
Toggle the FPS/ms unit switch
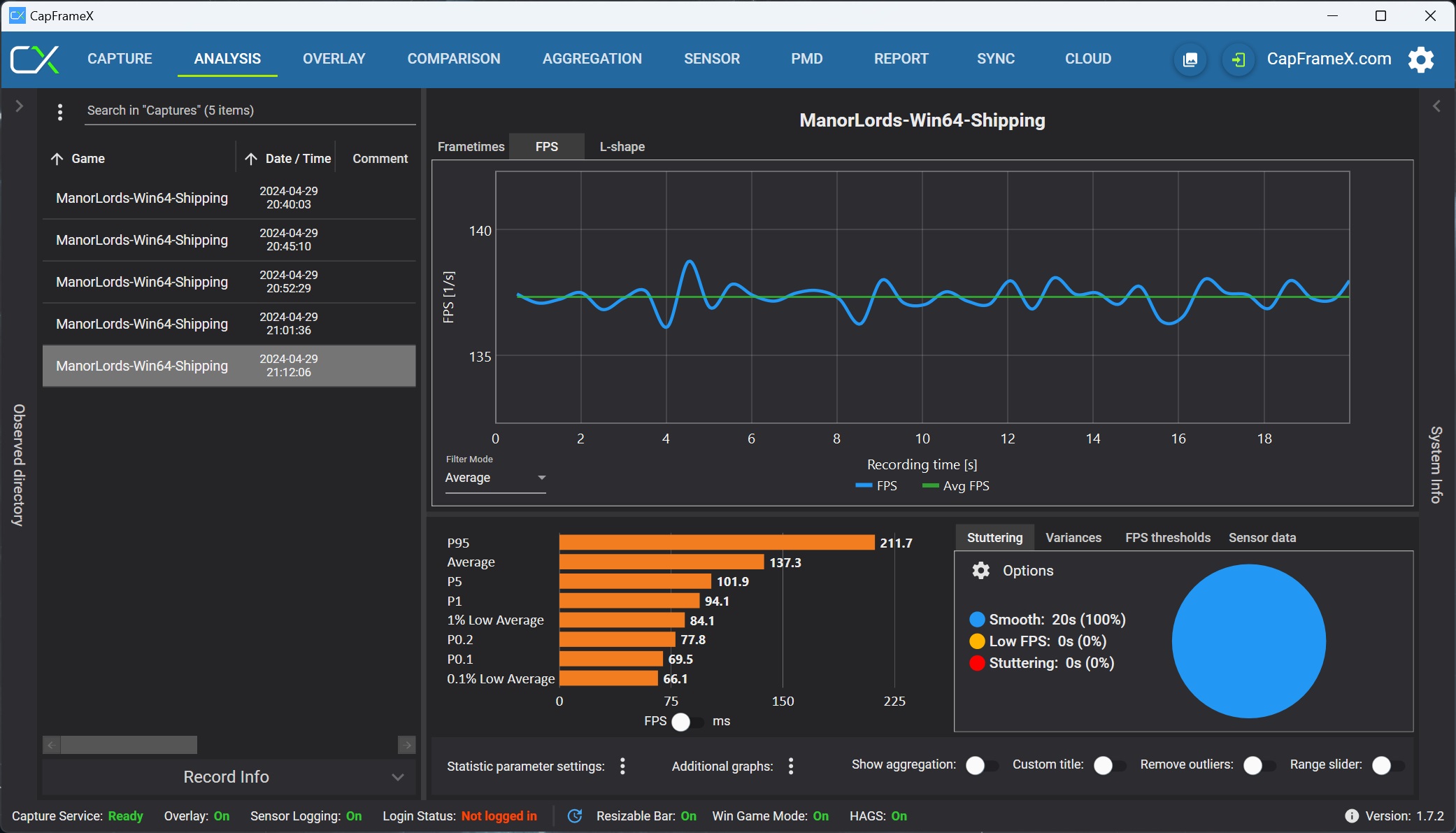click(x=687, y=722)
